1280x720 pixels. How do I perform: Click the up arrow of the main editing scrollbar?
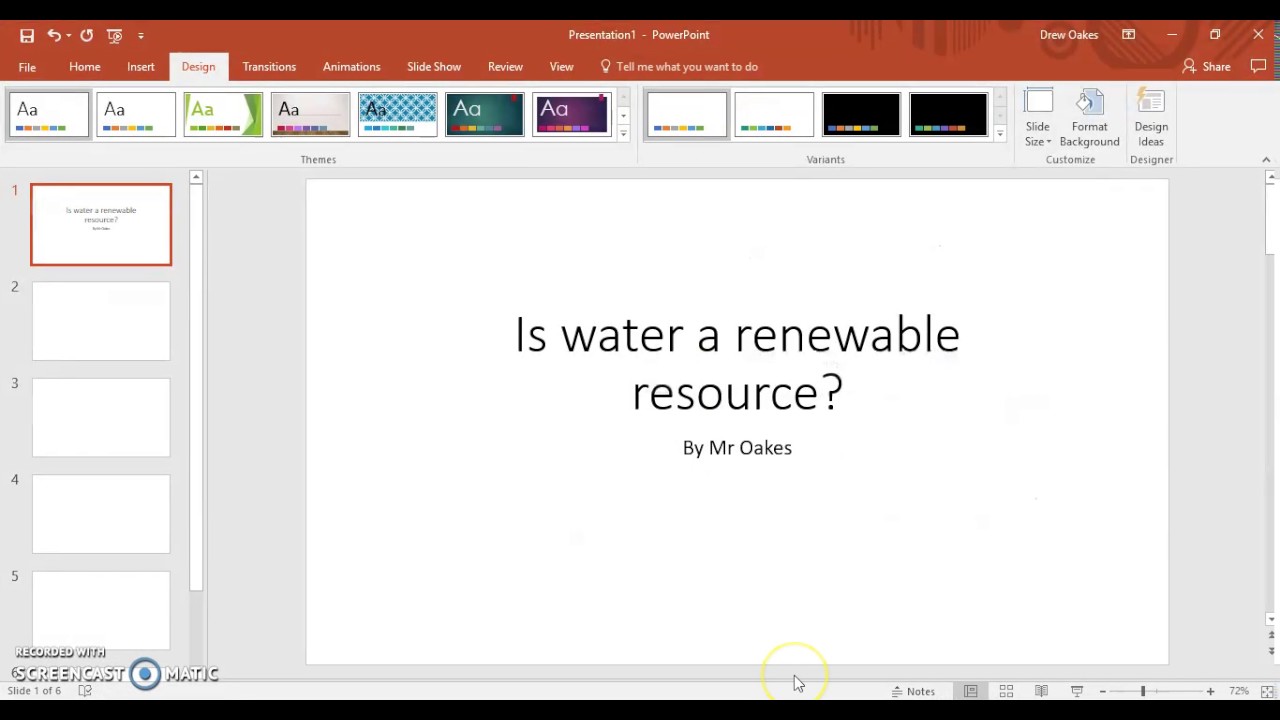(x=1271, y=177)
